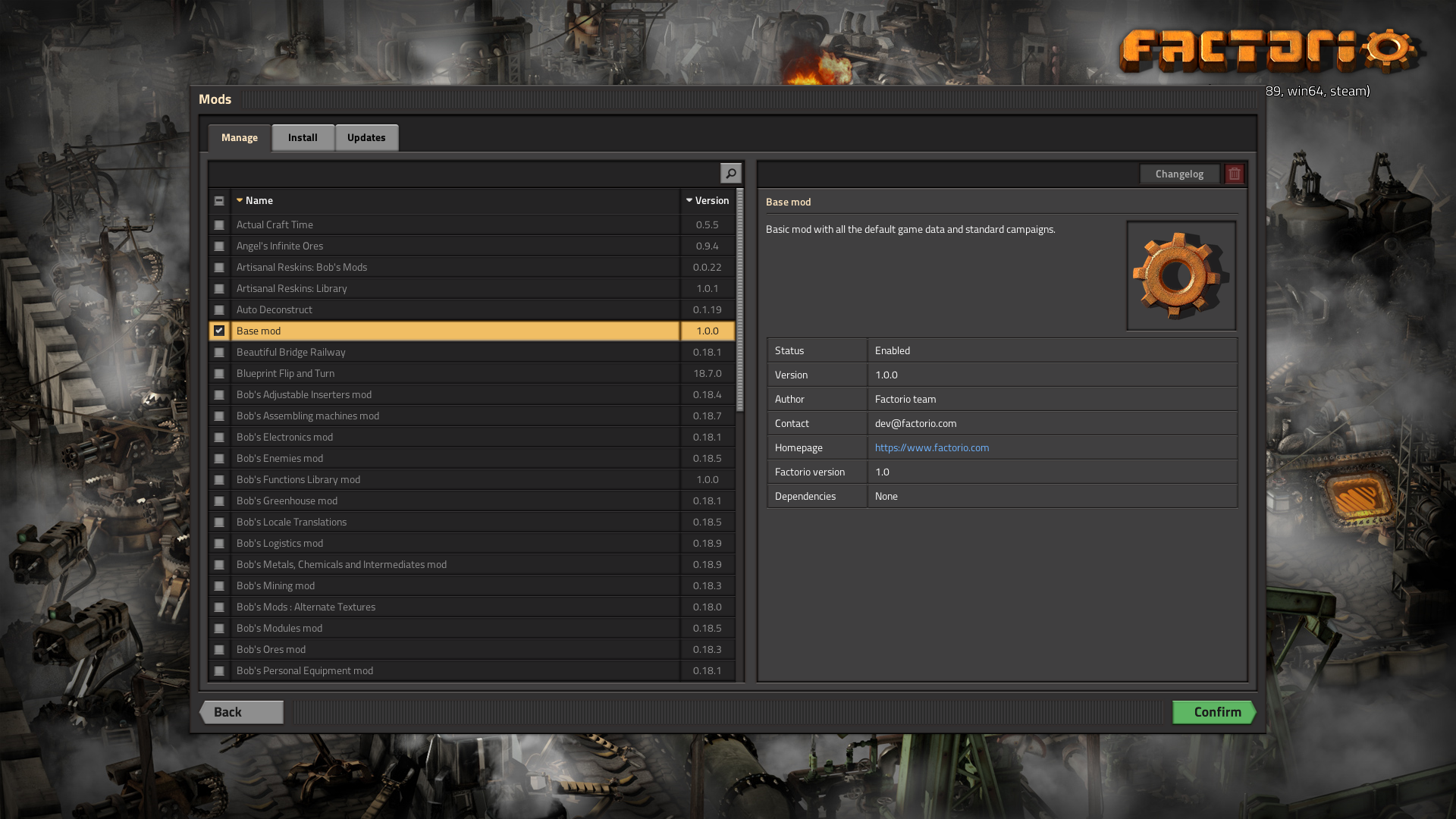This screenshot has width=1456, height=819.
Task: Toggle Bob's Assembling machines mod checkbox
Action: pos(219,416)
